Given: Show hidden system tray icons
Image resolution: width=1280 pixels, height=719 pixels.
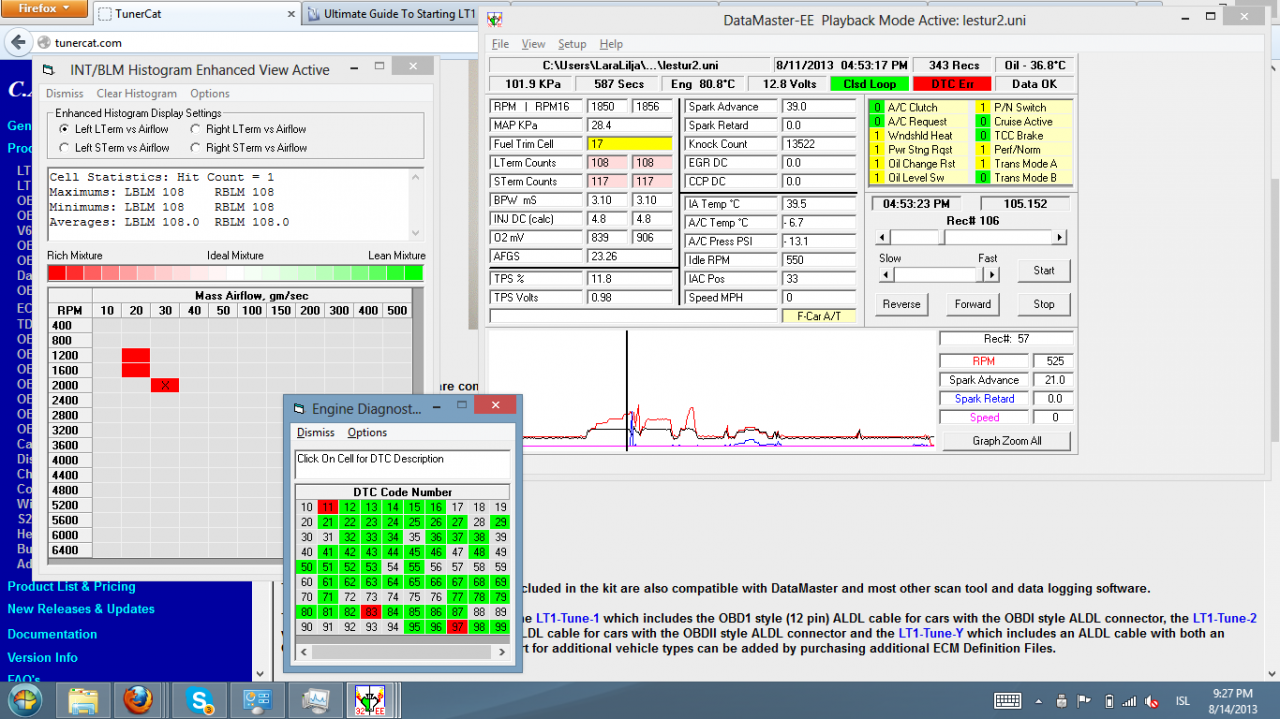Looking at the screenshot, I should (1041, 700).
